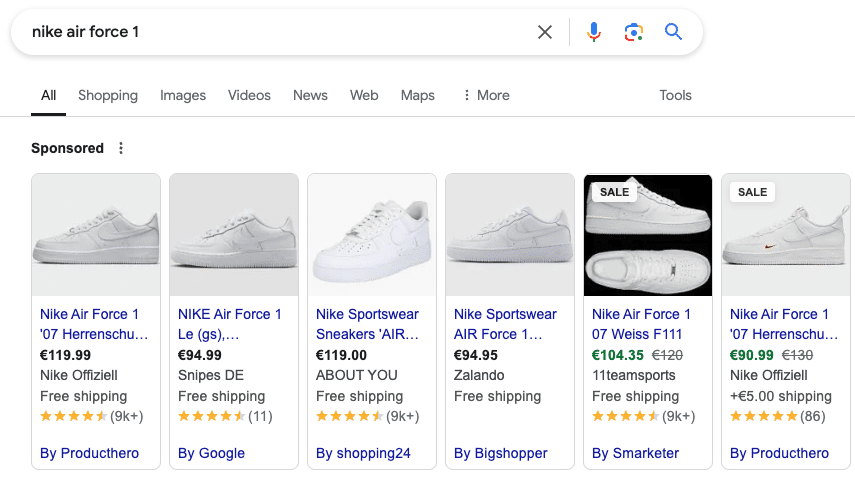The width and height of the screenshot is (855, 483).
Task: Open the Snipes DE shoe thumbnail
Action: point(234,235)
